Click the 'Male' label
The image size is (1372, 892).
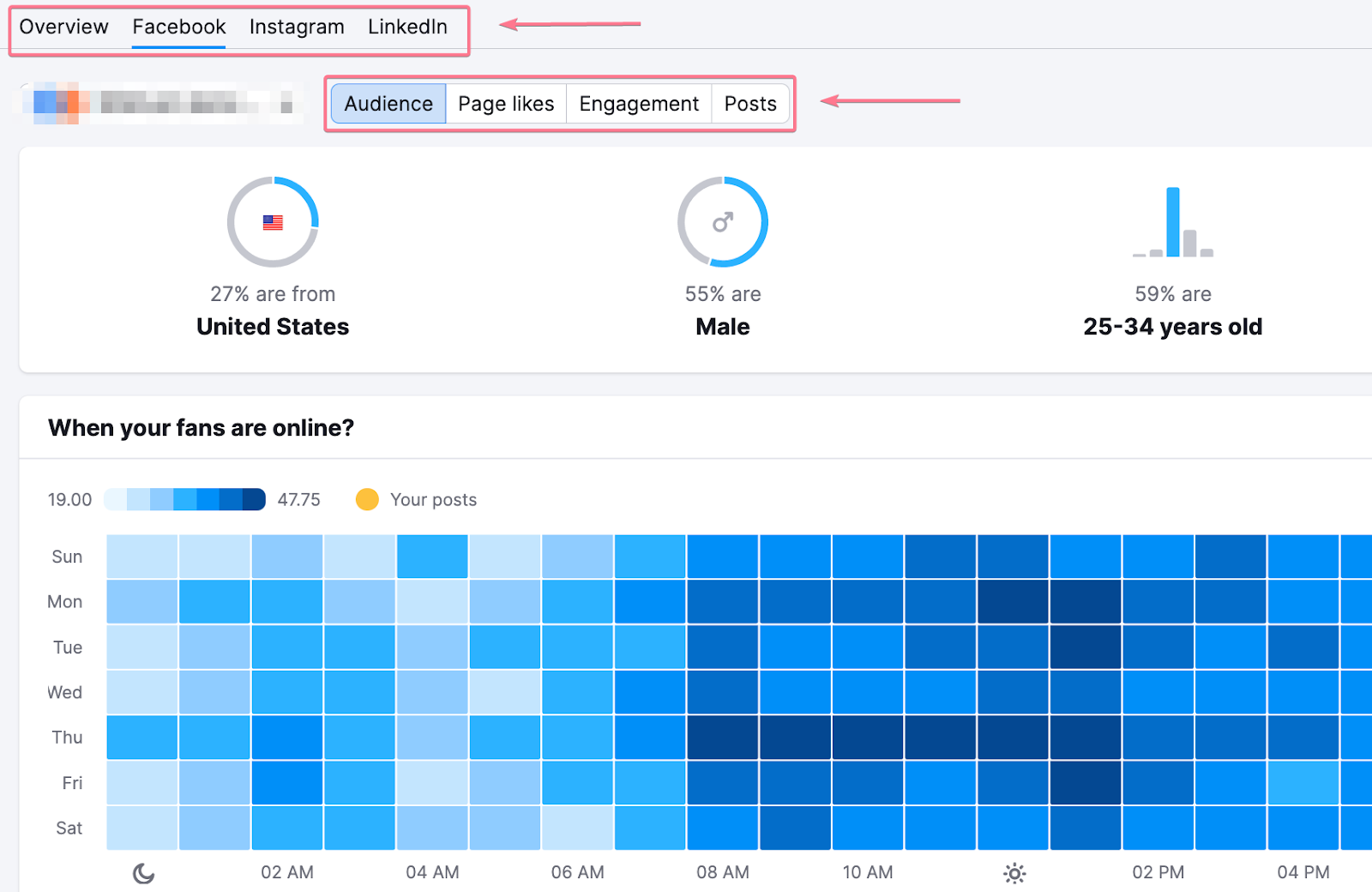click(723, 327)
